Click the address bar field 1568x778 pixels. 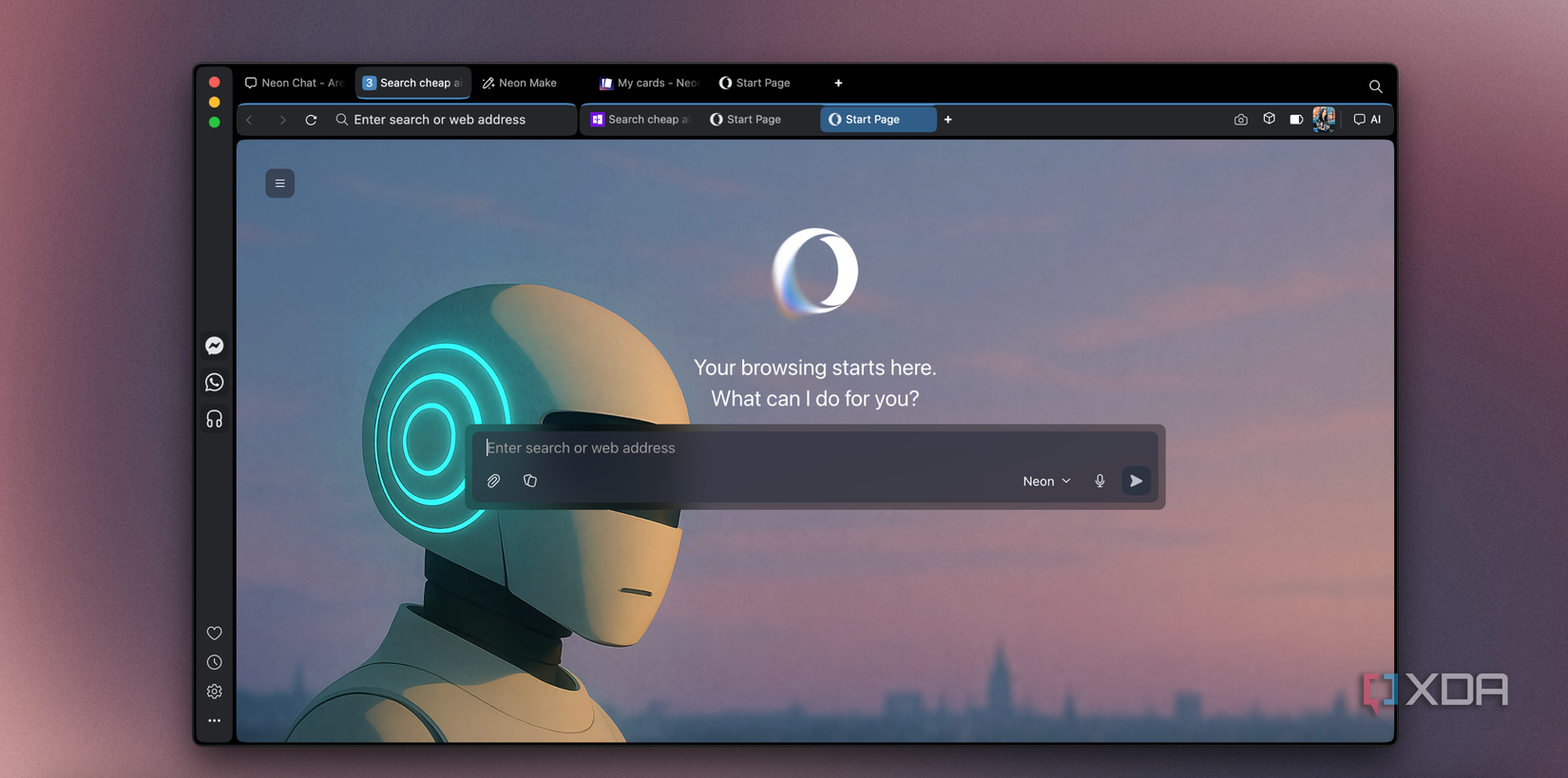[x=455, y=120]
